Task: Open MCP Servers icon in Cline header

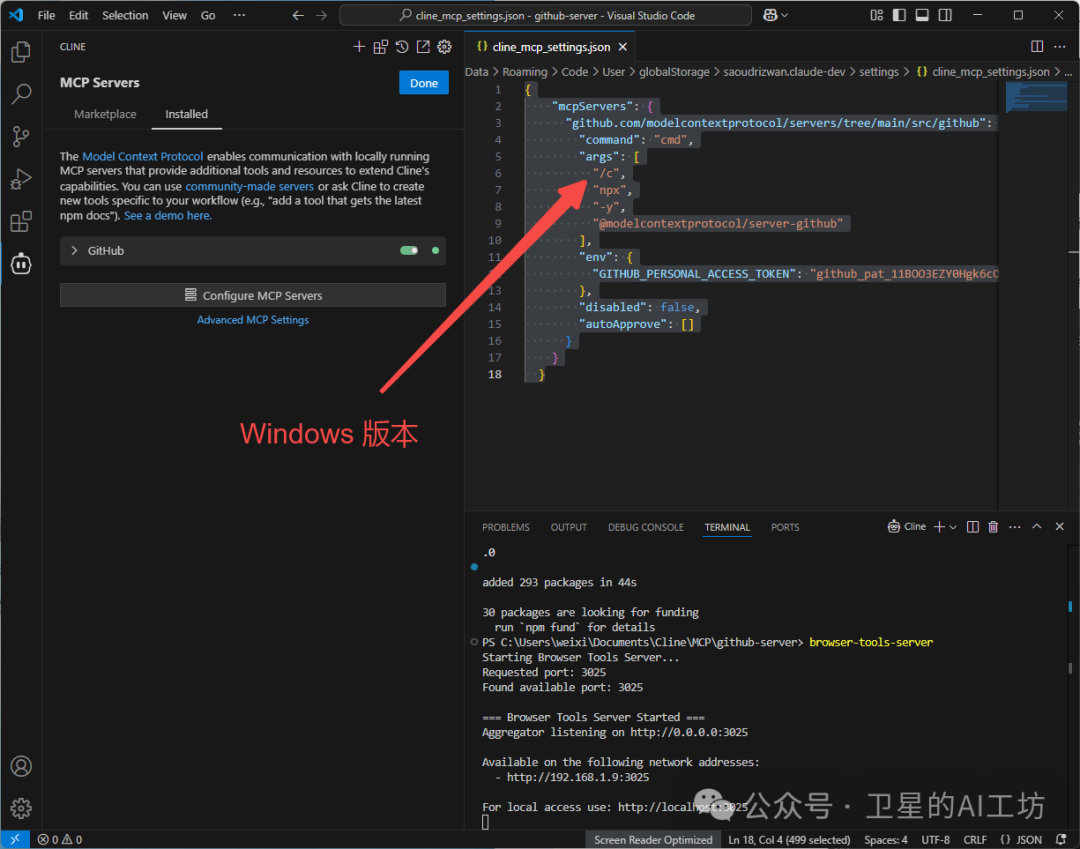Action: [380, 47]
